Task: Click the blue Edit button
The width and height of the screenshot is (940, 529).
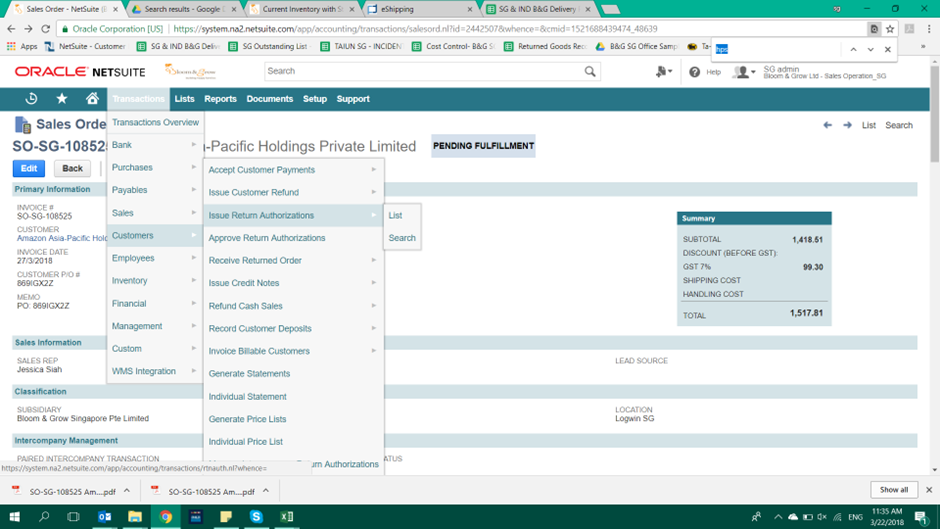Action: [x=29, y=169]
